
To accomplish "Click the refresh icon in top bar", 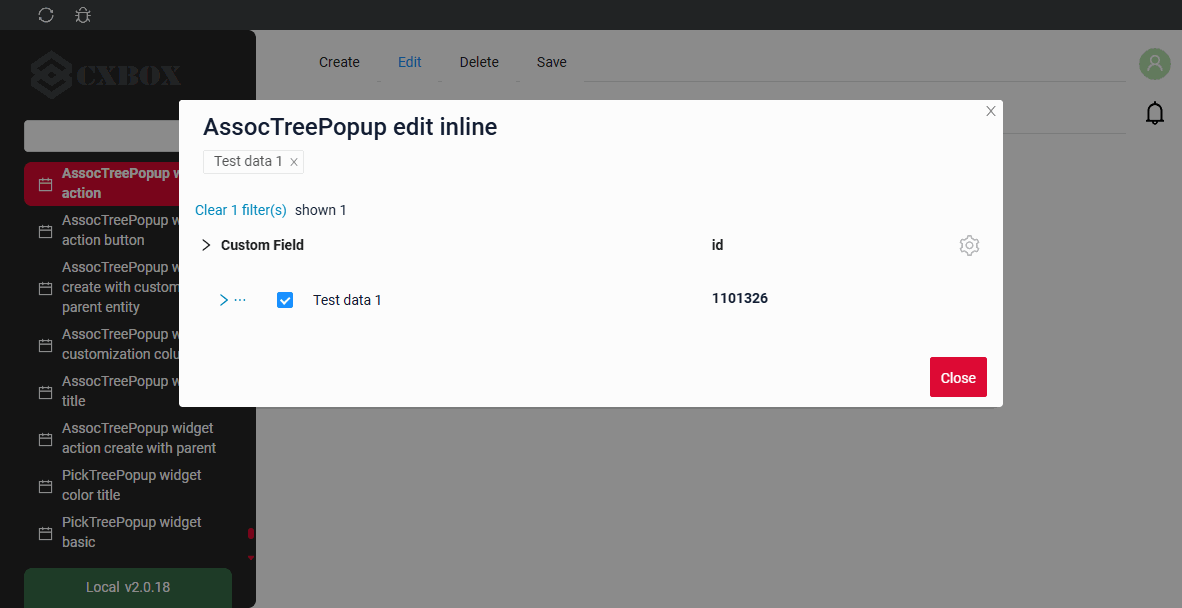I will pyautogui.click(x=46, y=15).
